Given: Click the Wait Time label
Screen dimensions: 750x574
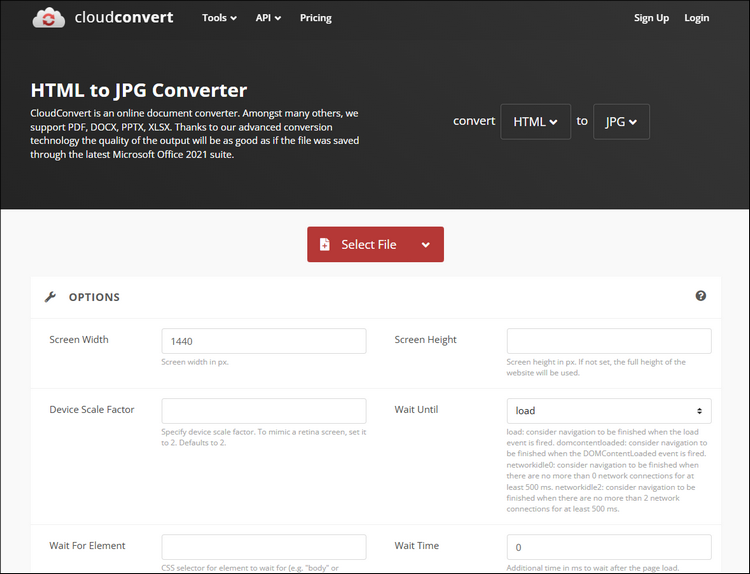Looking at the screenshot, I should 417,546.
